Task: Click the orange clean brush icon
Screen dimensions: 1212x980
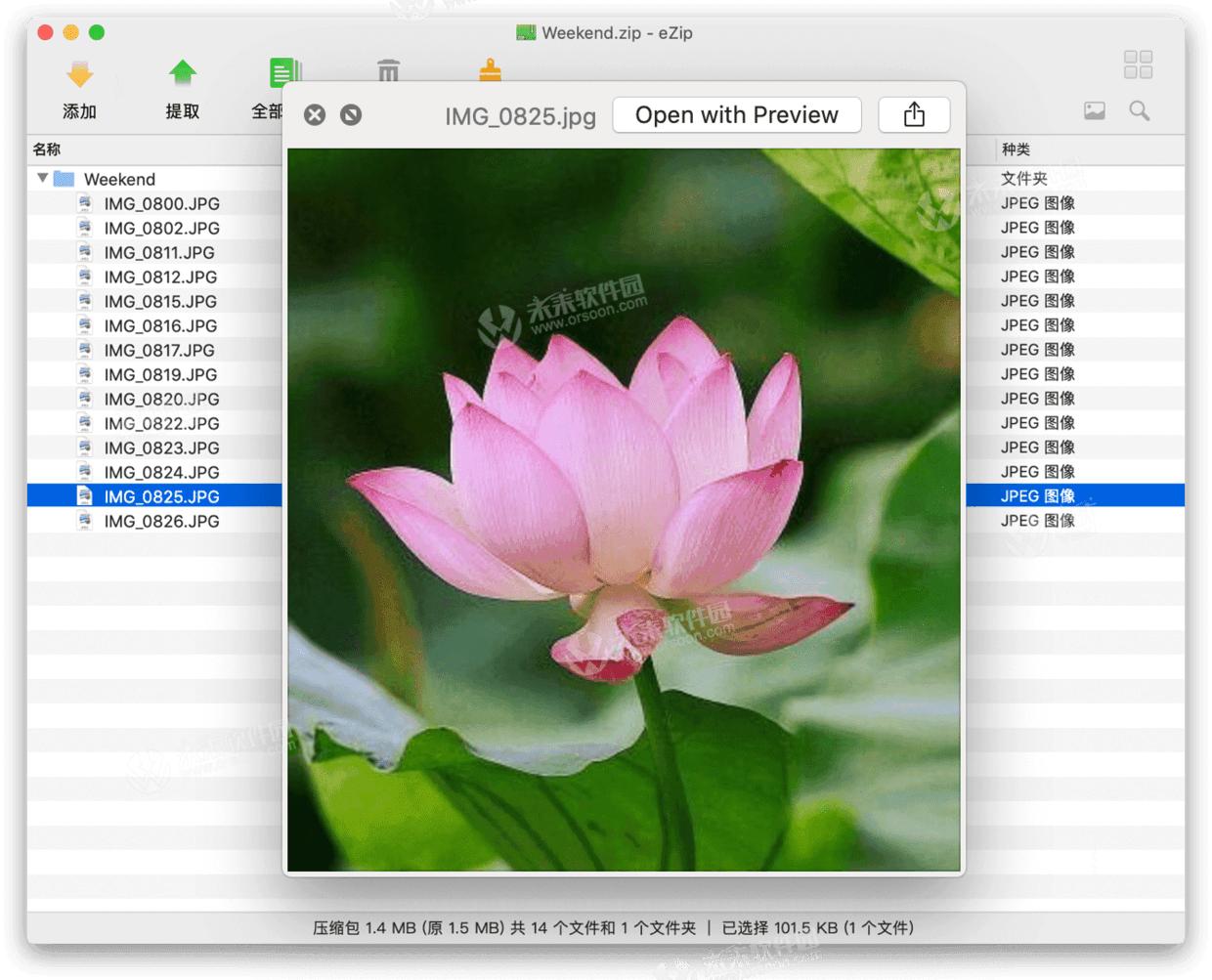Action: coord(490,70)
